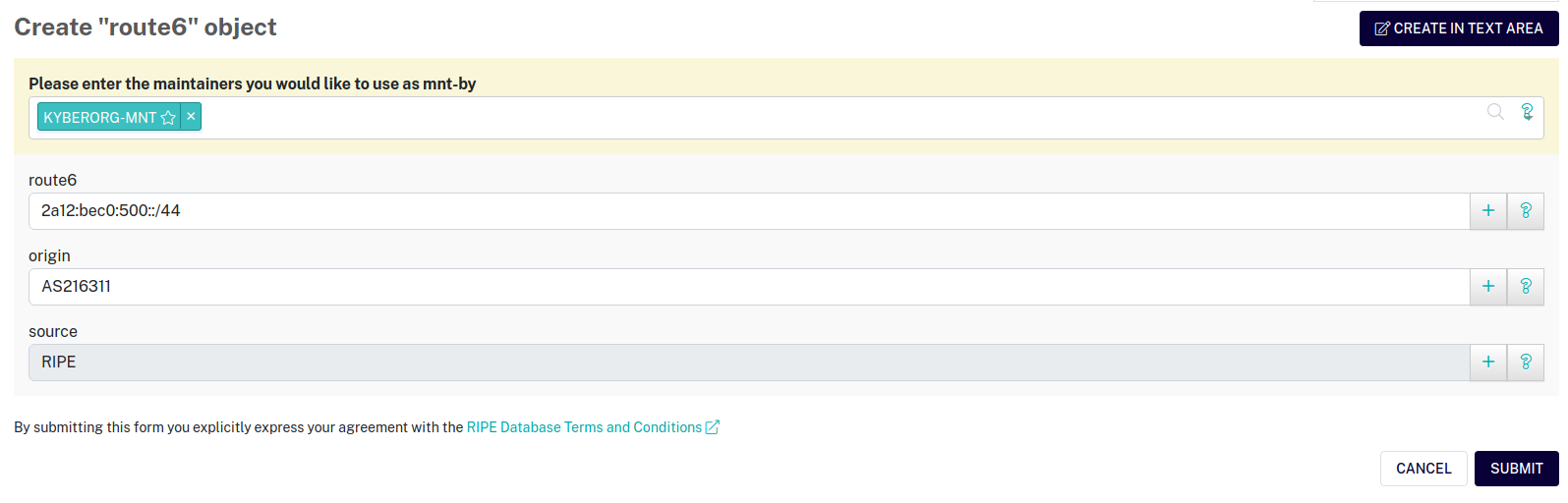Open help for the mnt-by field
Viewport: 1568px width, 503px height.
click(1527, 112)
